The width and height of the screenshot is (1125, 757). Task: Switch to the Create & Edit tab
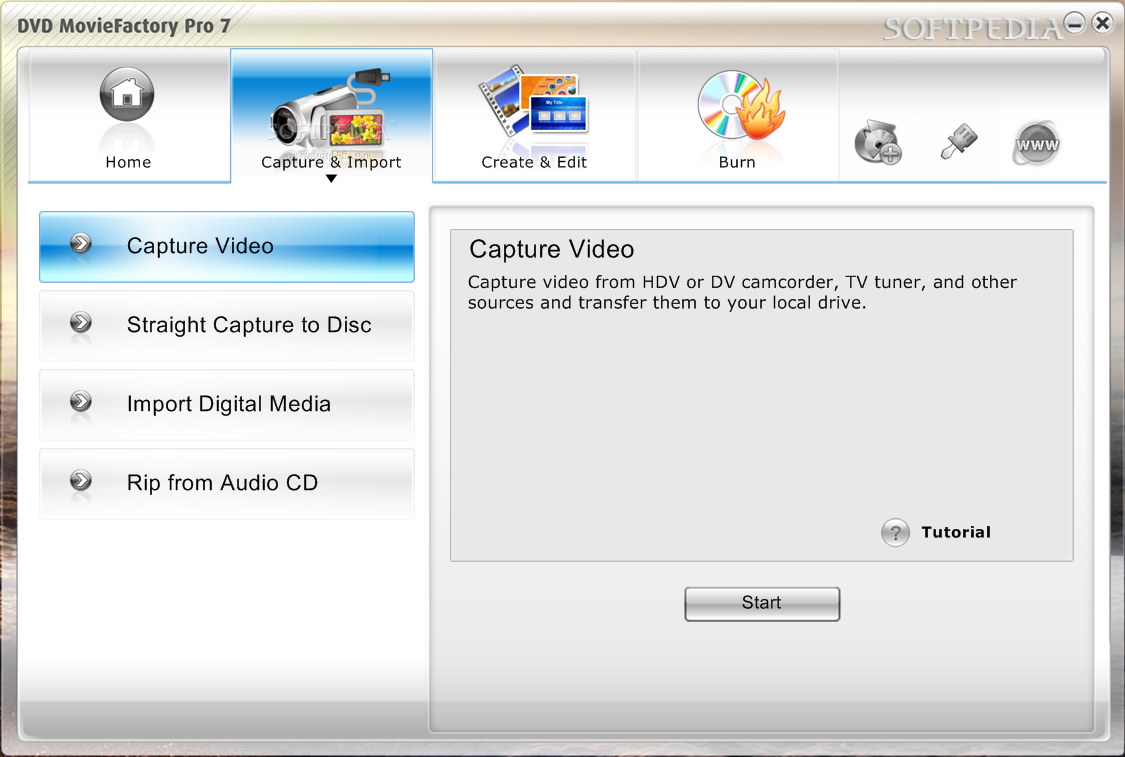[x=535, y=116]
